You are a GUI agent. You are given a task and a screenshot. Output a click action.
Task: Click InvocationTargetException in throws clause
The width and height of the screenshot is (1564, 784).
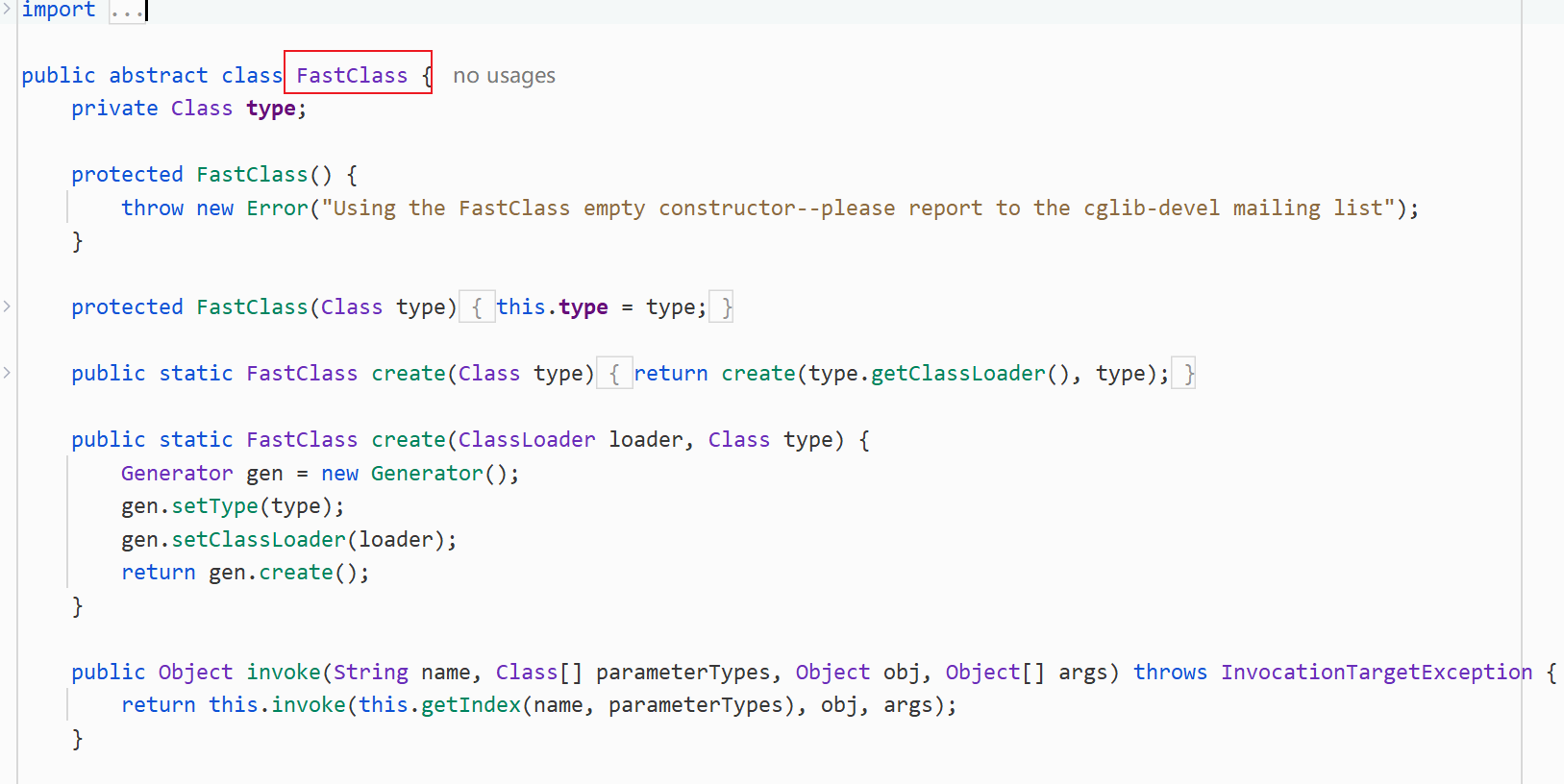click(1377, 673)
